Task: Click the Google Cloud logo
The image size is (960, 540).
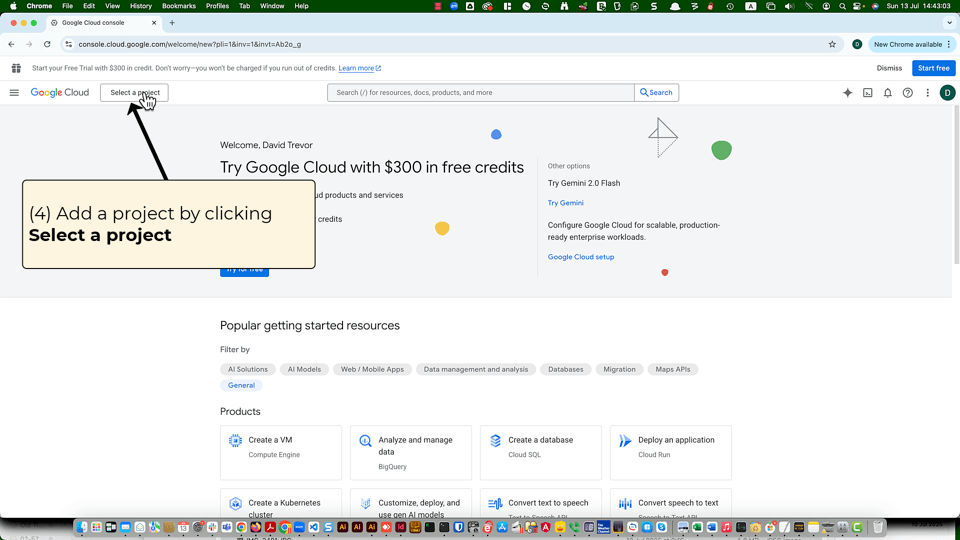Action: click(x=60, y=92)
